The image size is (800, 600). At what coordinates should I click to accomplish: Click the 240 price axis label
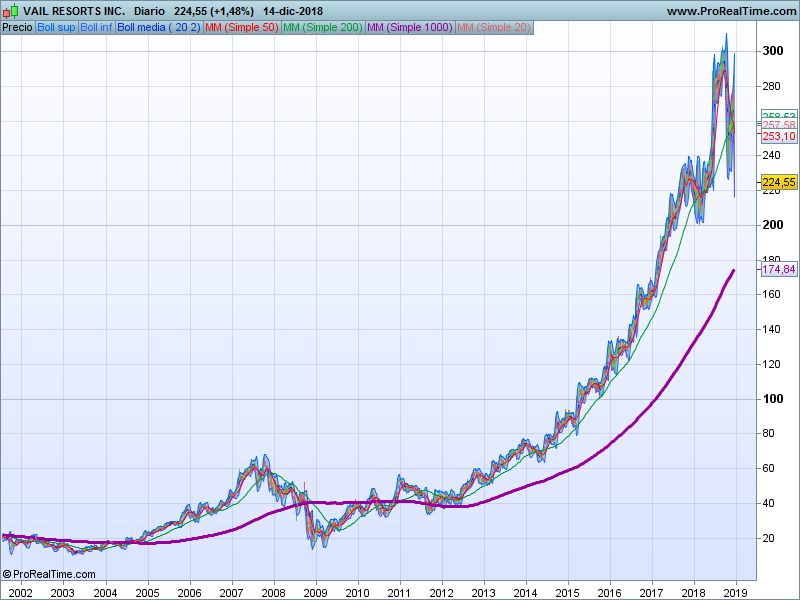[x=771, y=155]
